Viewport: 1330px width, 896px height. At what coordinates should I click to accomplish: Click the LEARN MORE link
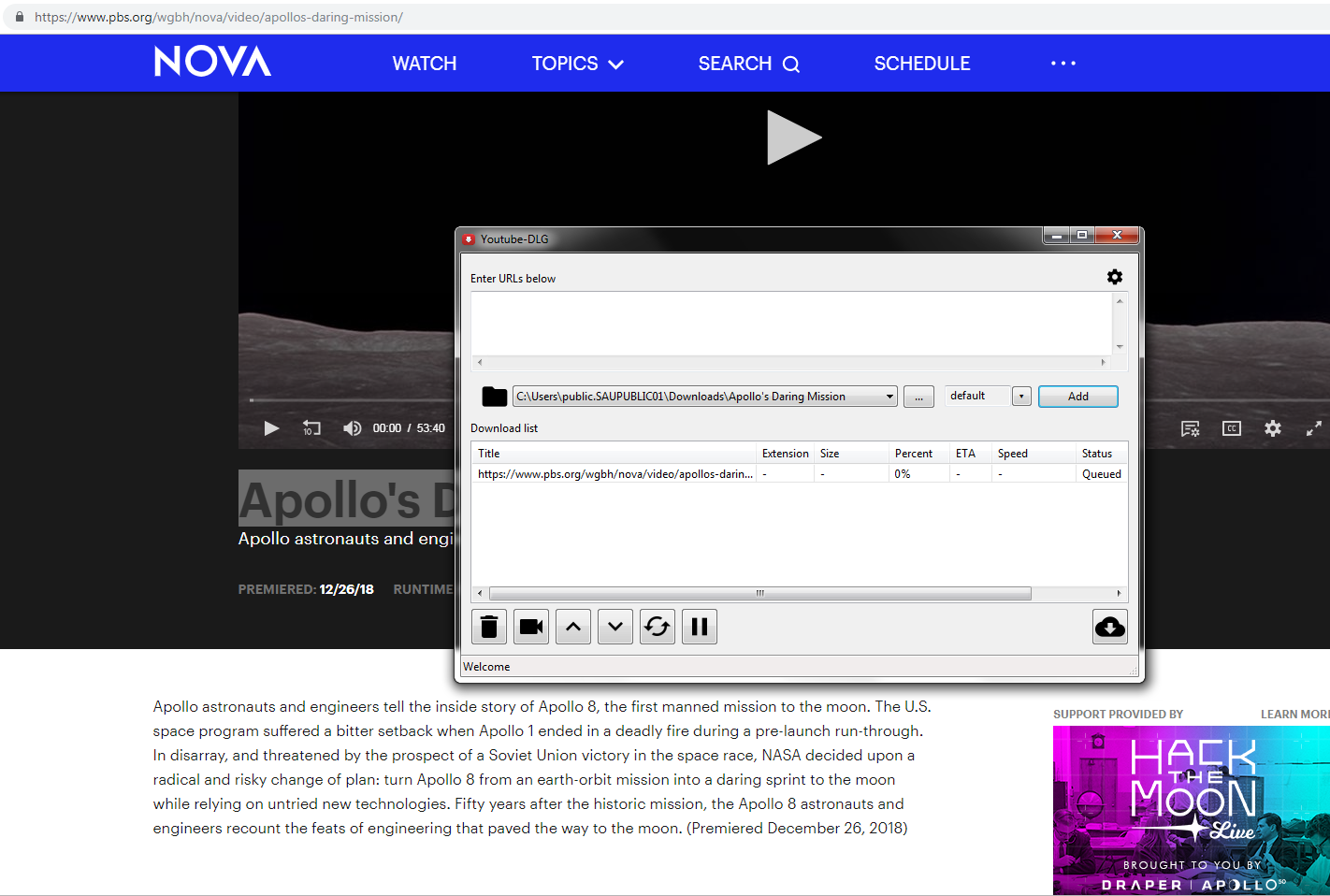(x=1295, y=715)
